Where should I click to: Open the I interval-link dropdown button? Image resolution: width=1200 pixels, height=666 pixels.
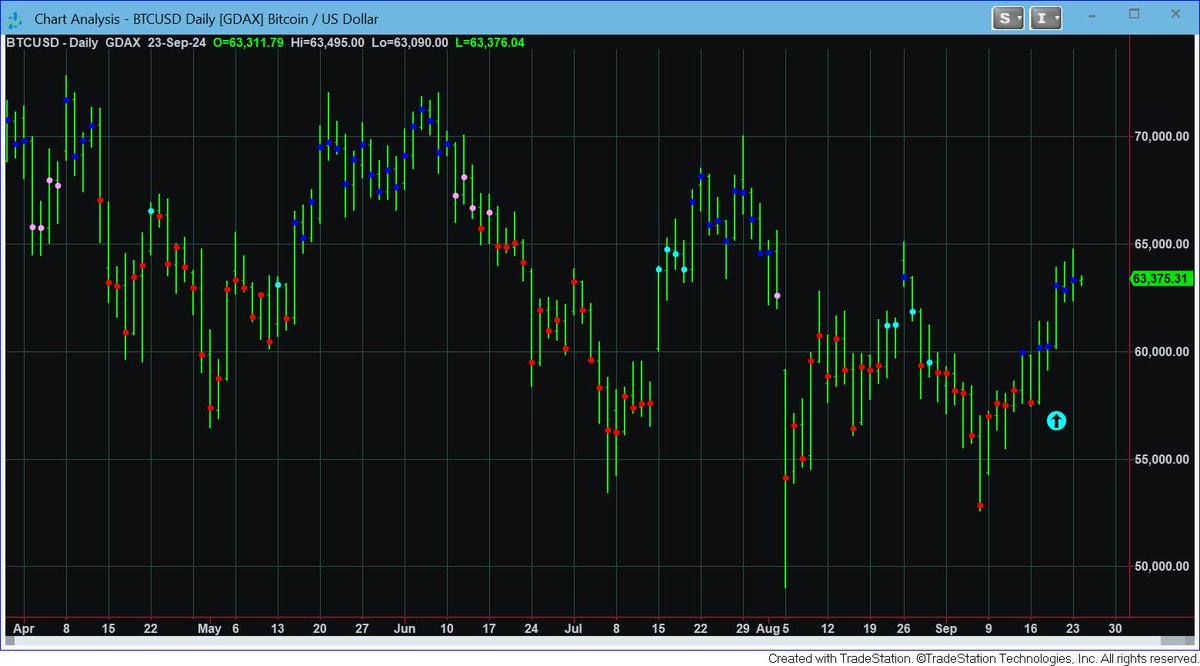coord(1045,17)
